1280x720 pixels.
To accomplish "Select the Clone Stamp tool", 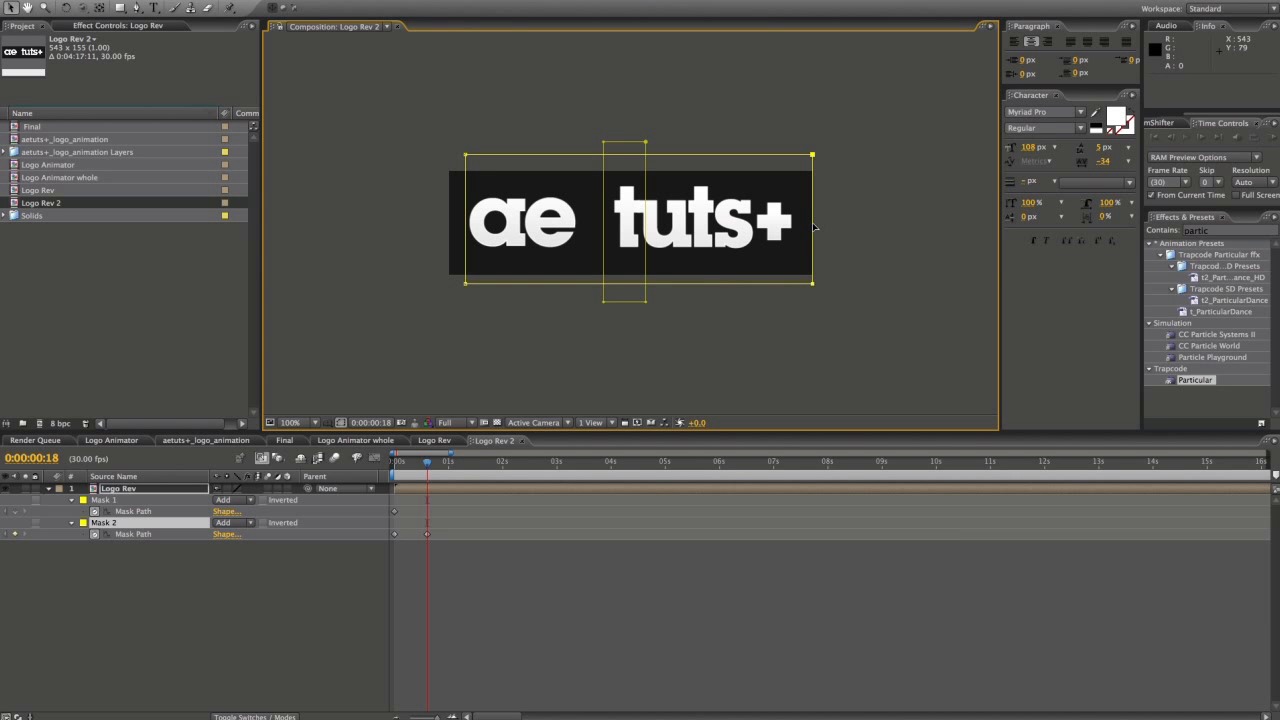I will pyautogui.click(x=190, y=8).
